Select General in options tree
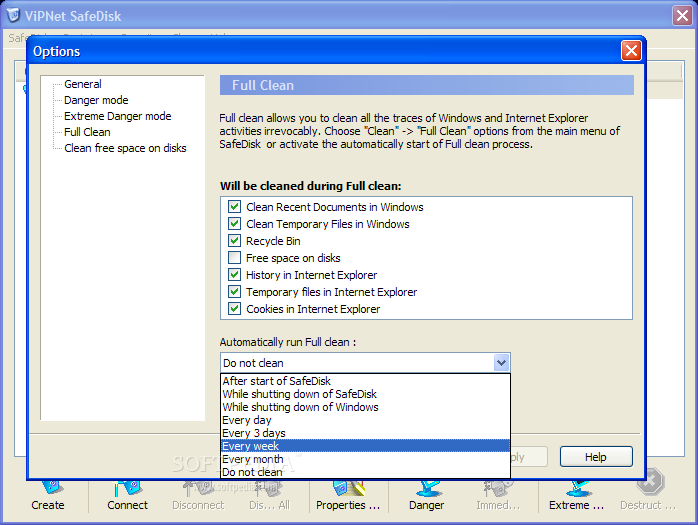The width and height of the screenshot is (698, 525). (83, 84)
